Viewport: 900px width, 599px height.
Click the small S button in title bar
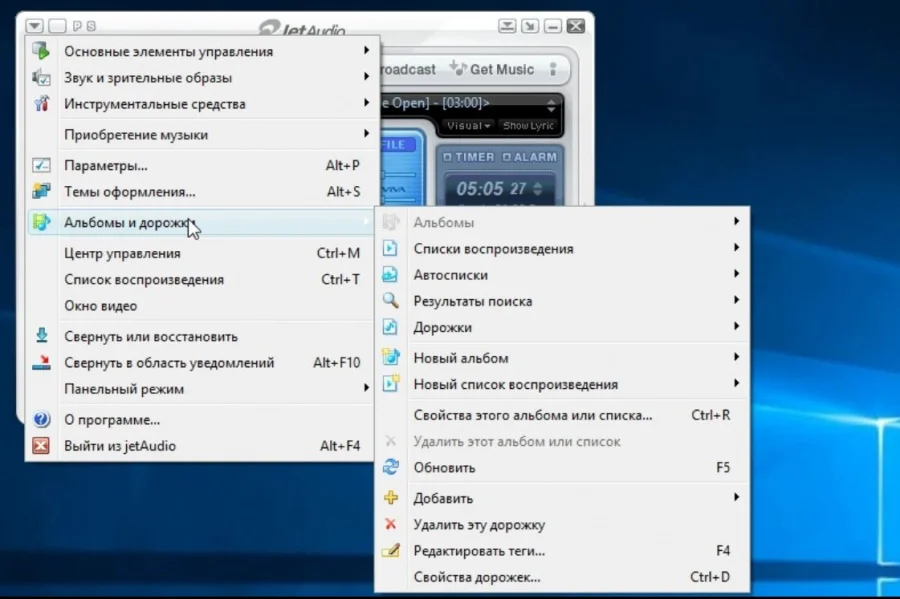point(91,26)
